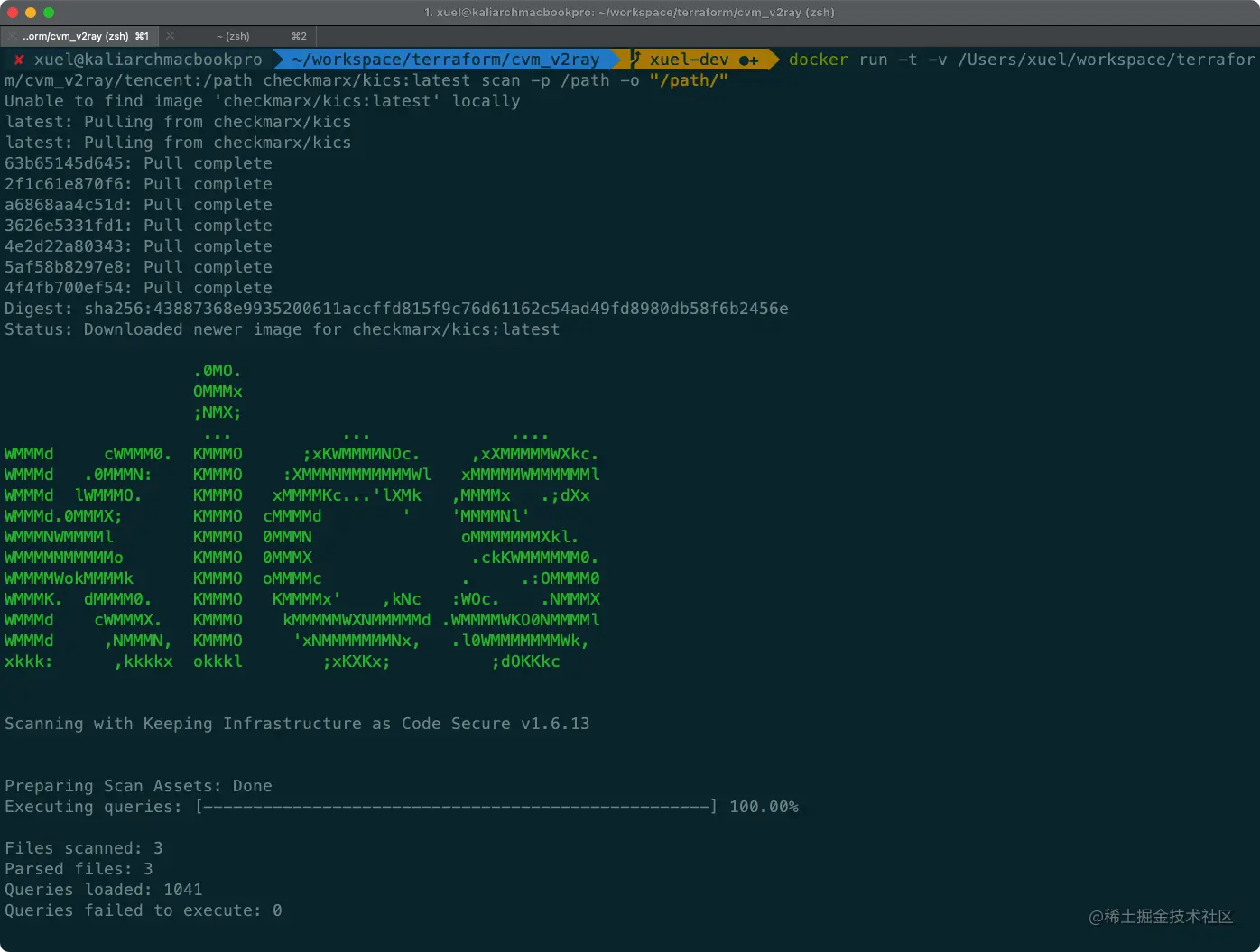The height and width of the screenshot is (952, 1260).
Task: Click the word 'docker' in the command
Action: (x=818, y=60)
